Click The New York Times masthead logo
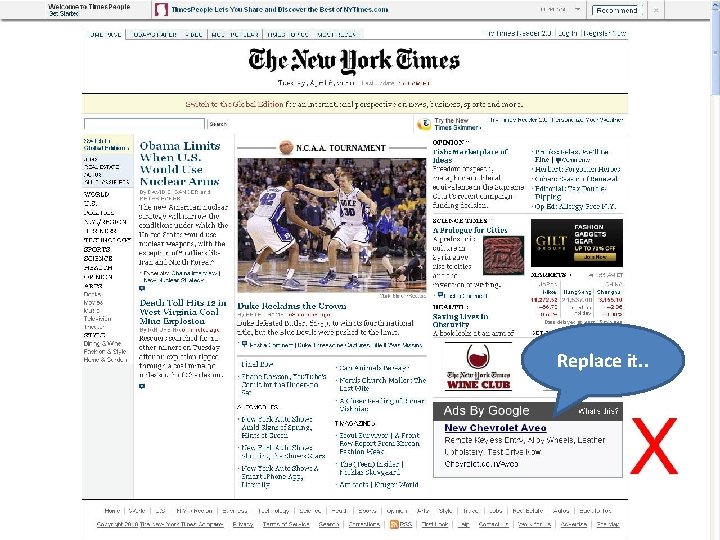Viewport: 720px width, 540px height. pos(354,61)
